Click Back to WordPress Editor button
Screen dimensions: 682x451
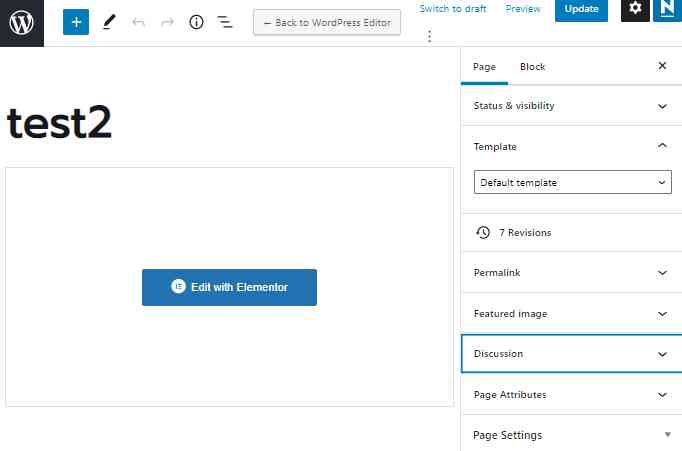pyautogui.click(x=328, y=23)
